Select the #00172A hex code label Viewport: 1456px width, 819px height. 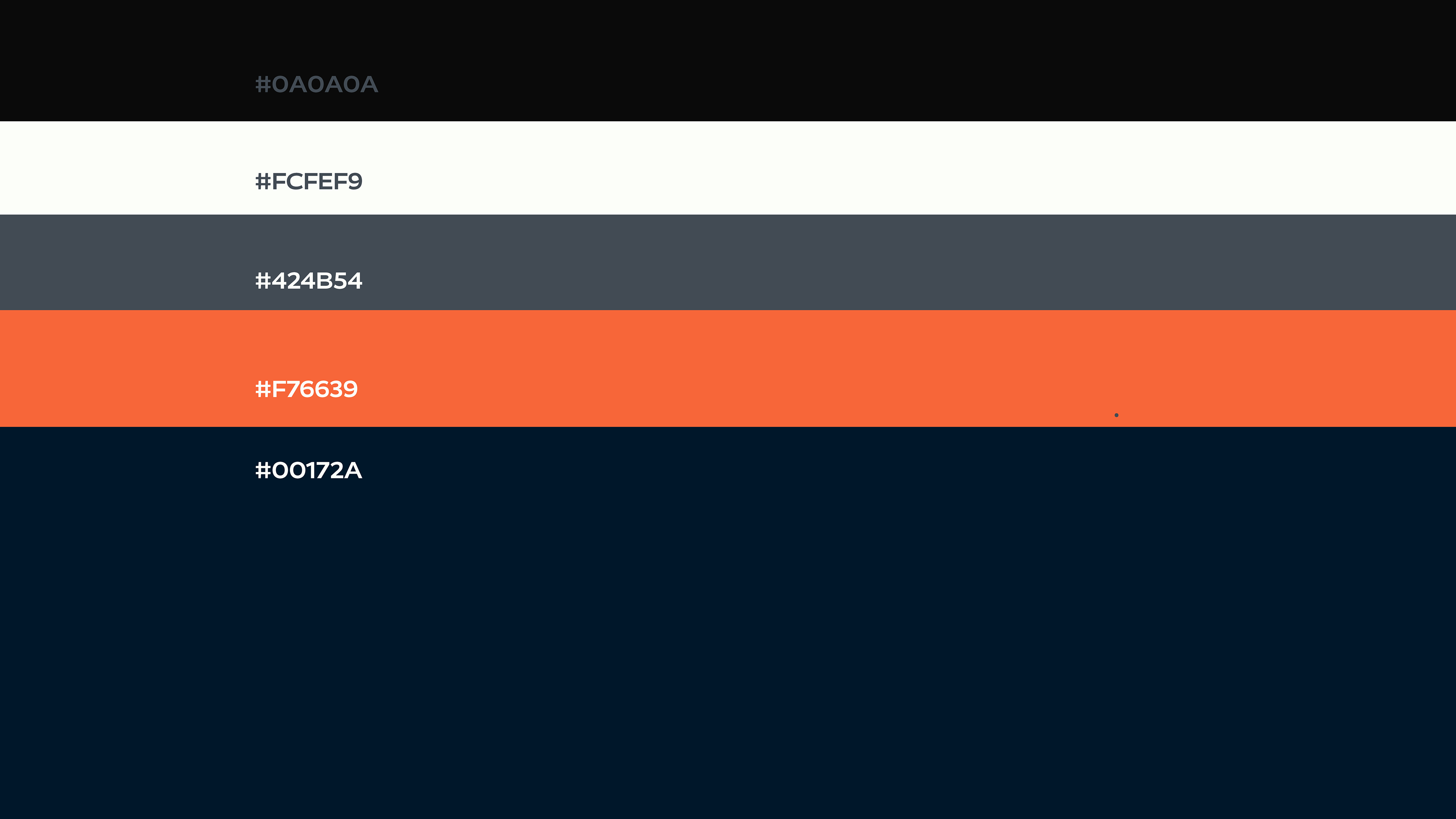tap(309, 470)
